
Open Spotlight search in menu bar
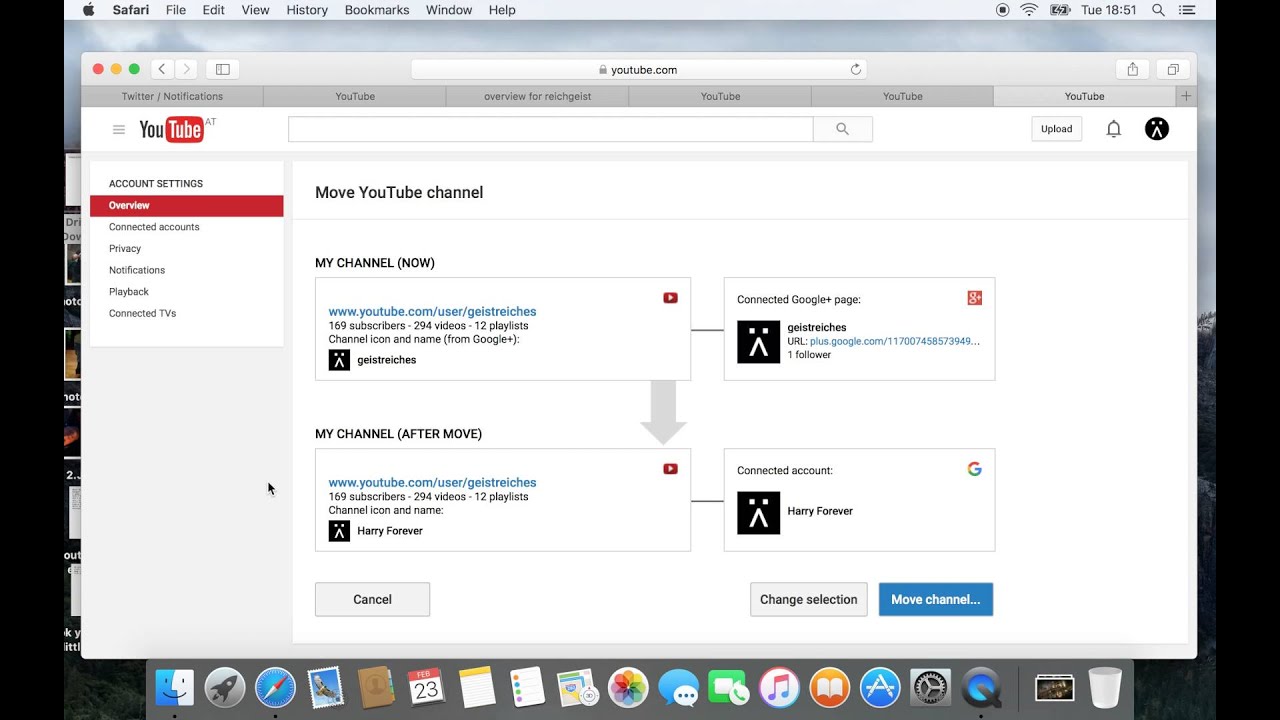tap(1158, 10)
